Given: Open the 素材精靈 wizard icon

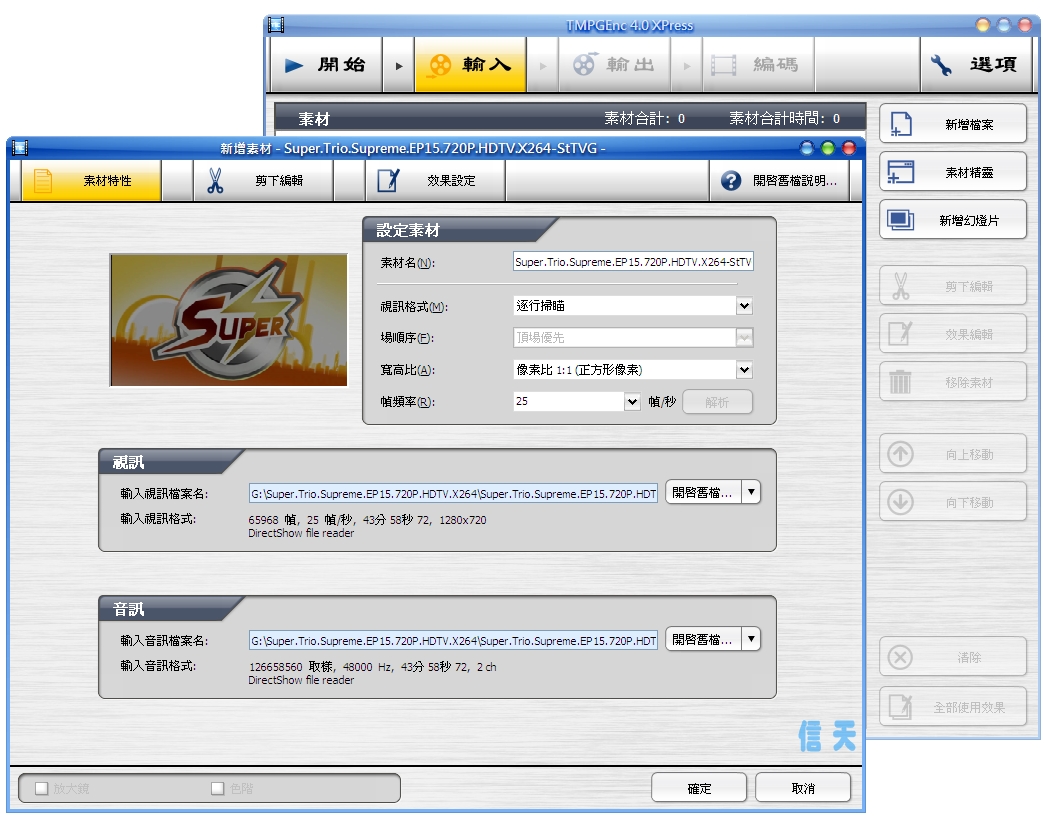Looking at the screenshot, I should pos(900,172).
